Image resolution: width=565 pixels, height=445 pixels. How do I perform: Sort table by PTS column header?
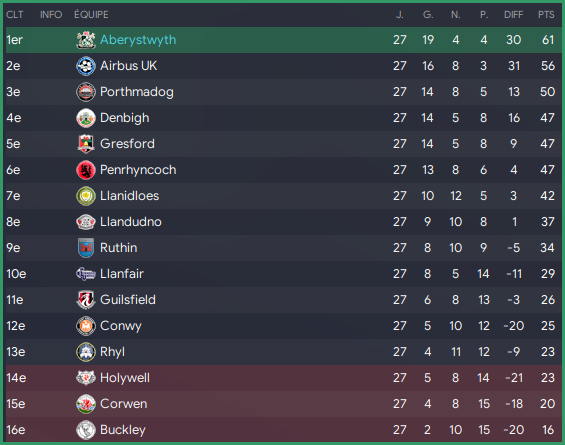546,15
